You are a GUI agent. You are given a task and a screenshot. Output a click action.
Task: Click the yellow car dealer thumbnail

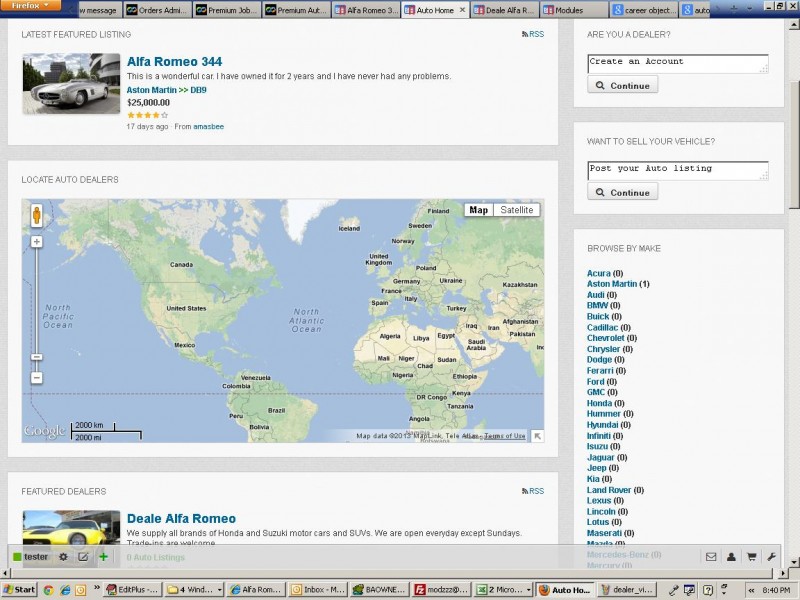71,528
